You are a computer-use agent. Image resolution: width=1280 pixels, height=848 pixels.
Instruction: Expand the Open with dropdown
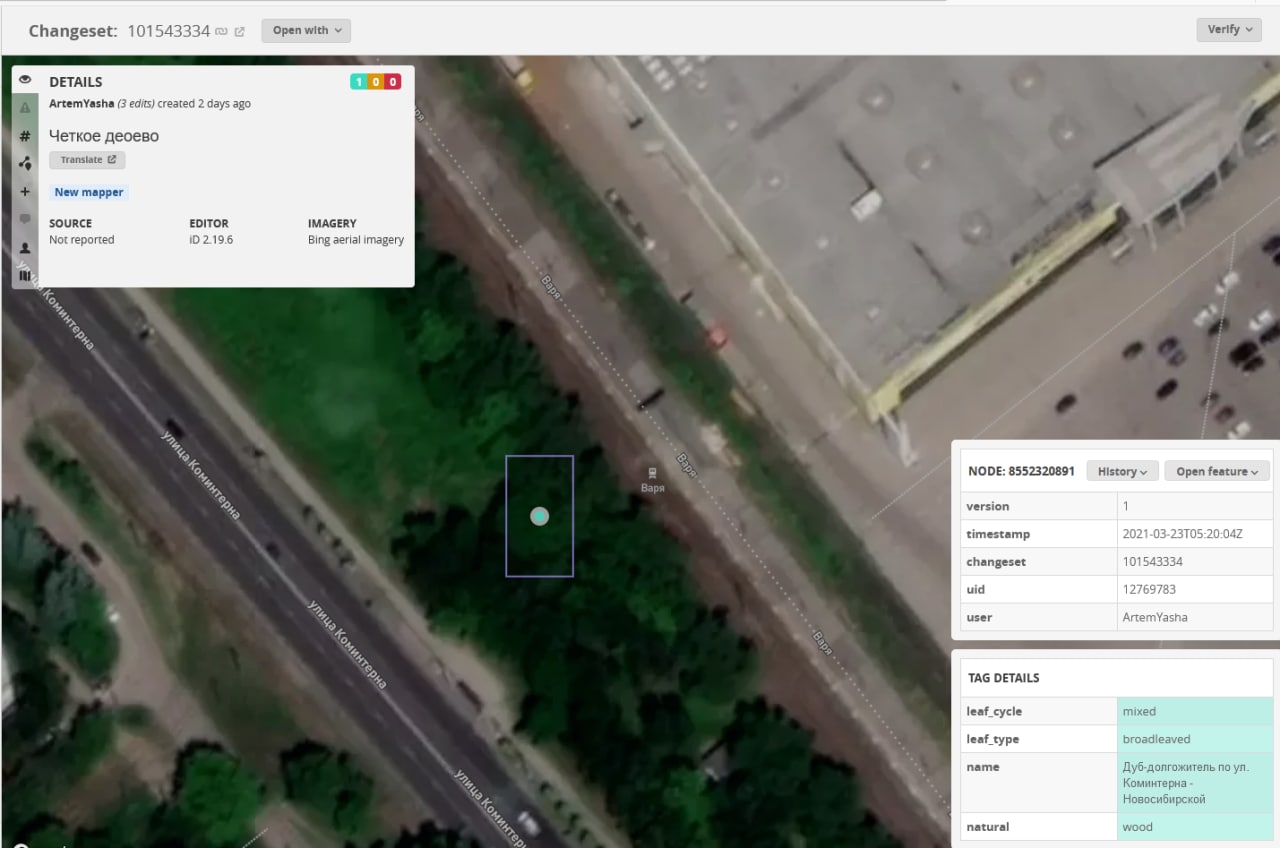[x=306, y=30]
